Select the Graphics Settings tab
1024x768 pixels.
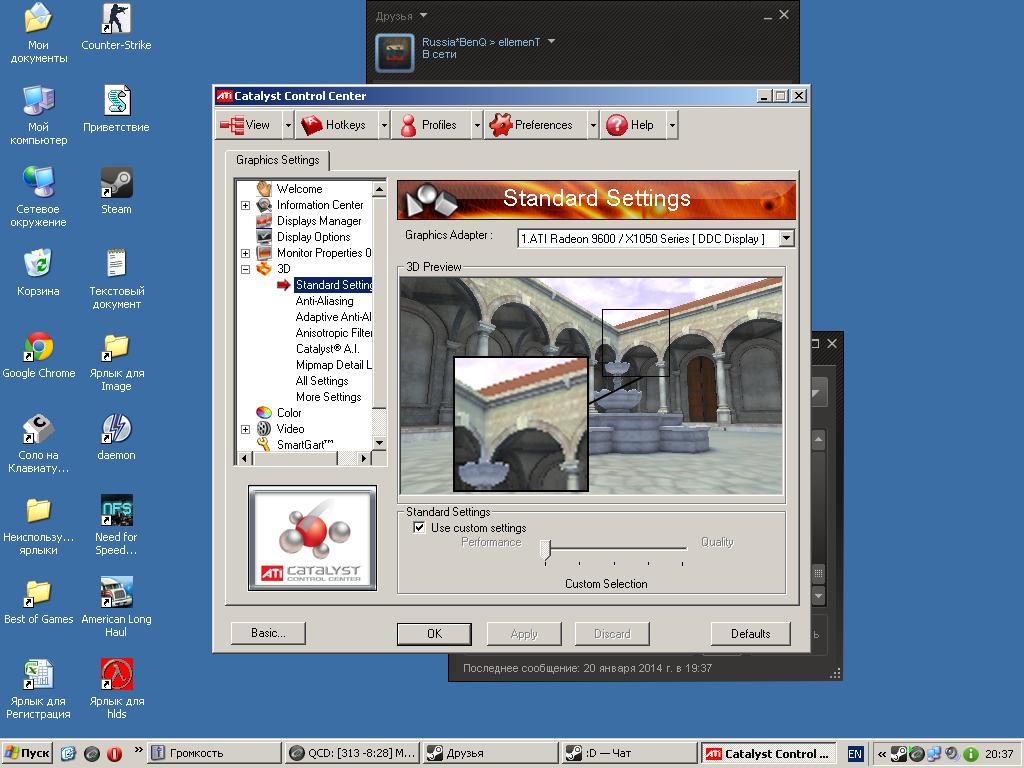click(278, 160)
